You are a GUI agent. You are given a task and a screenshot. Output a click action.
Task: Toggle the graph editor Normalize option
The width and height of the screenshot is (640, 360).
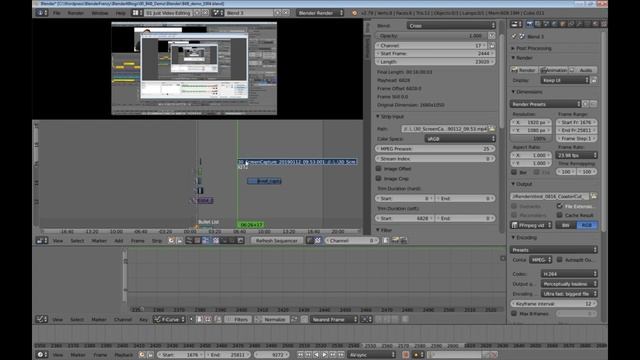[x=270, y=320]
